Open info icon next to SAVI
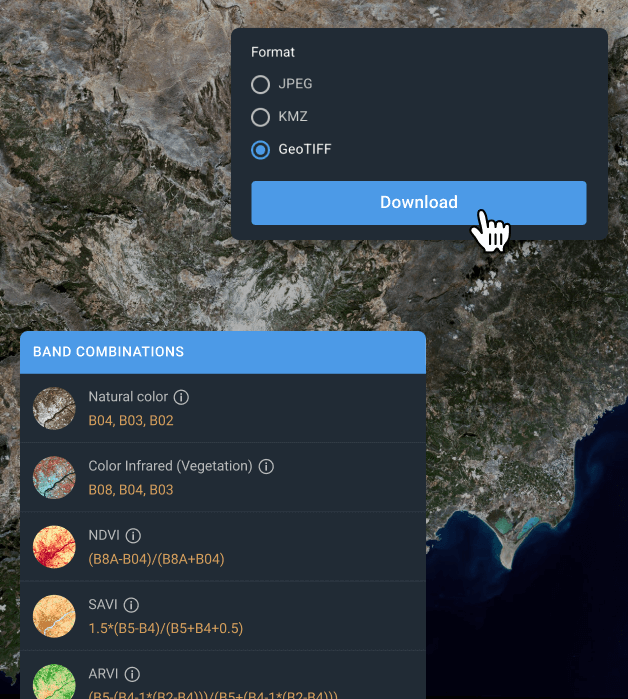Screen dimensions: 628x699 point(131,605)
